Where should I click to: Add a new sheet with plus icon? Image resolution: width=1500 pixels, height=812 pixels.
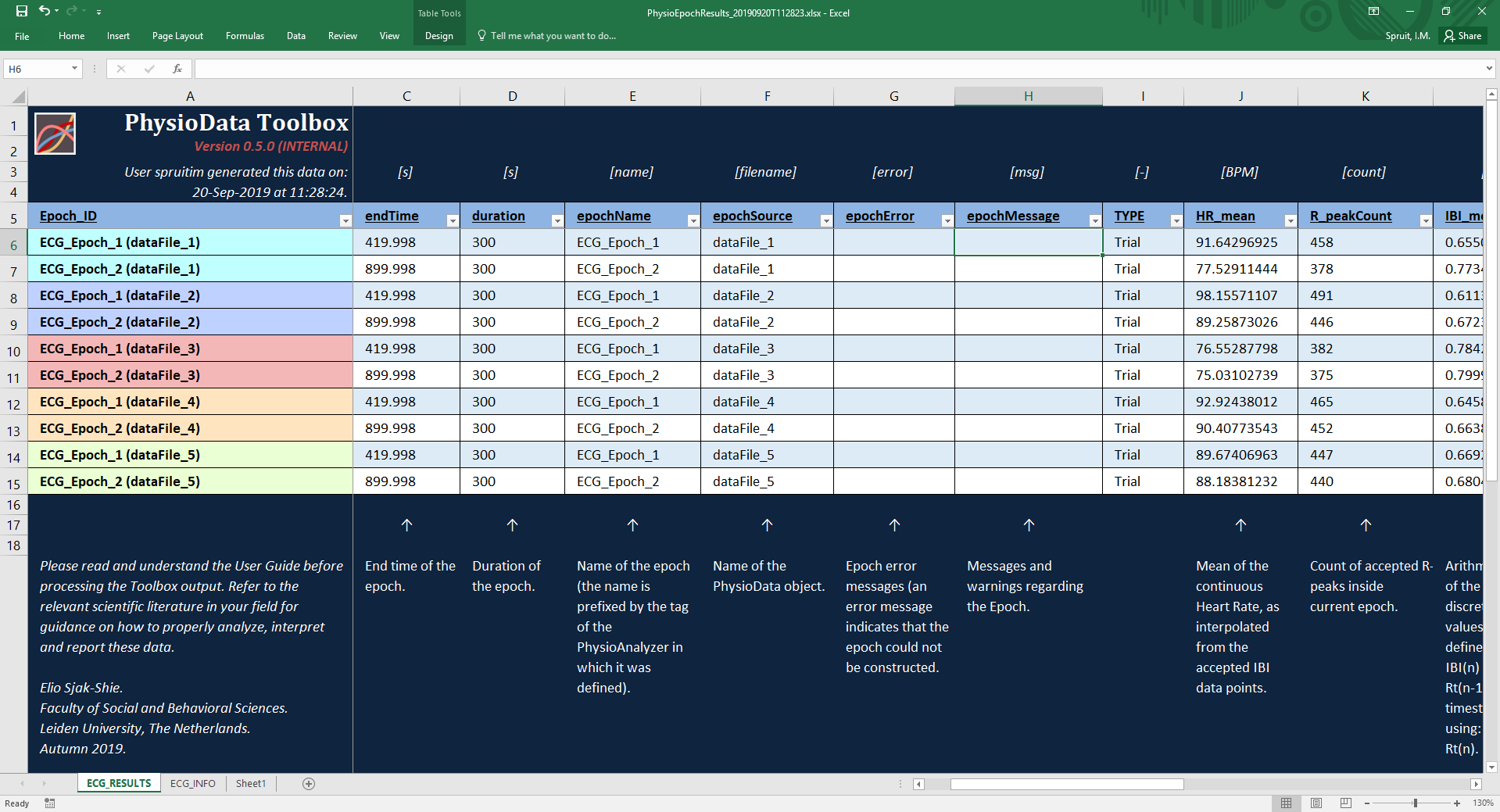point(309,784)
